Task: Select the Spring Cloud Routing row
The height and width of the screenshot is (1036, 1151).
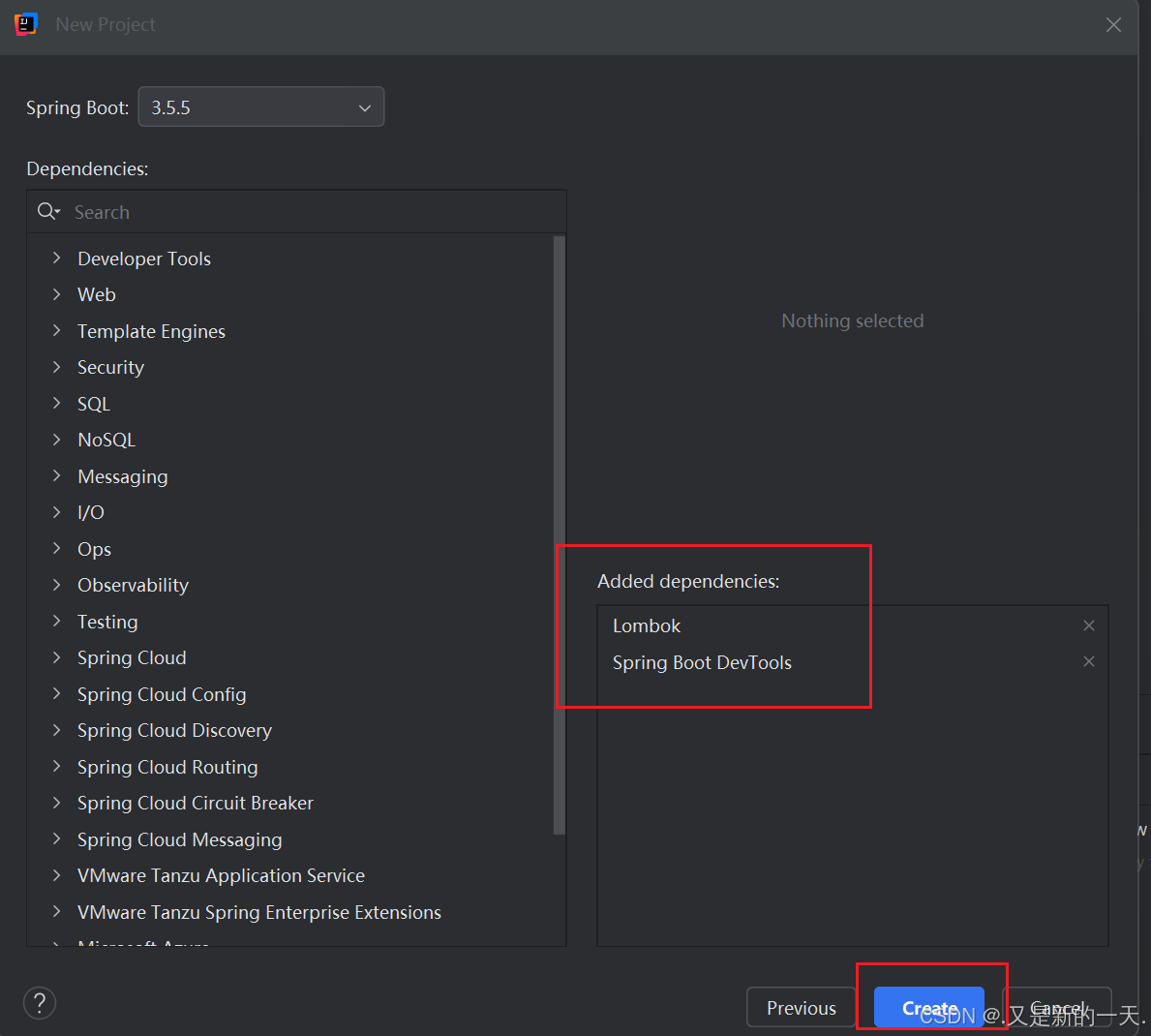Action: (x=290, y=767)
